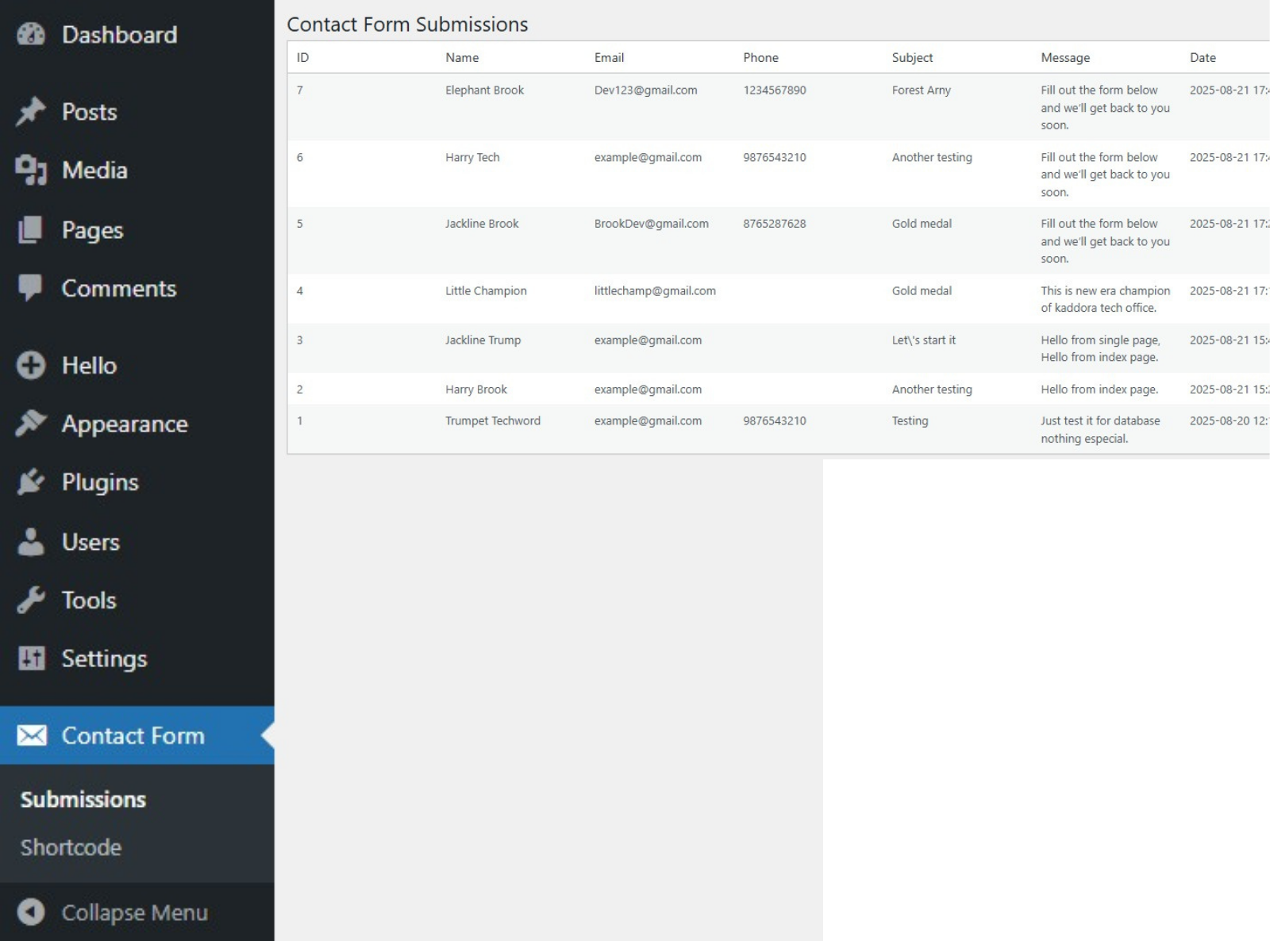This screenshot has width=1270, height=952.
Task: Go to the Dashboard menu label
Action: pos(120,35)
